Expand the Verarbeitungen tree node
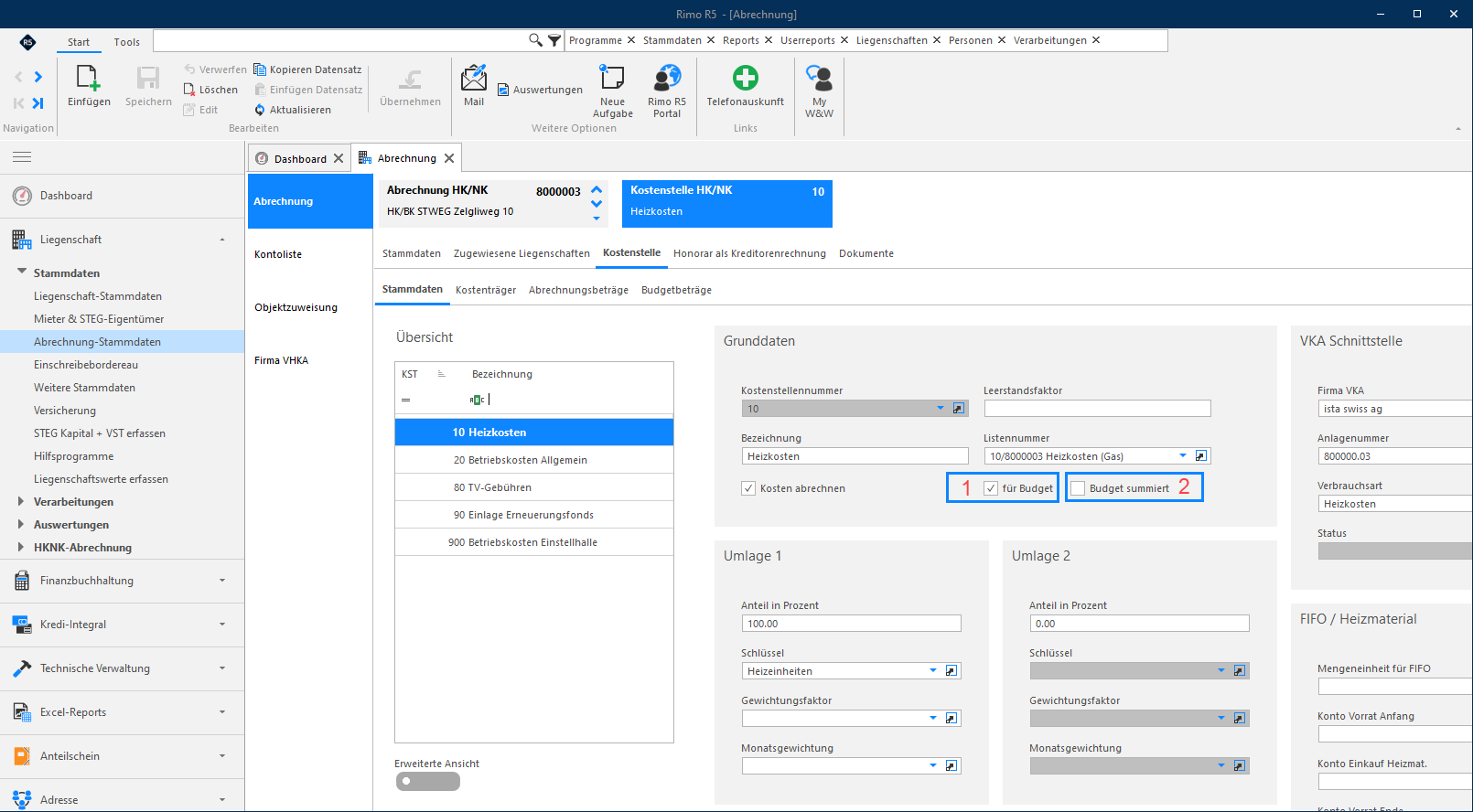1473x812 pixels. click(x=21, y=501)
